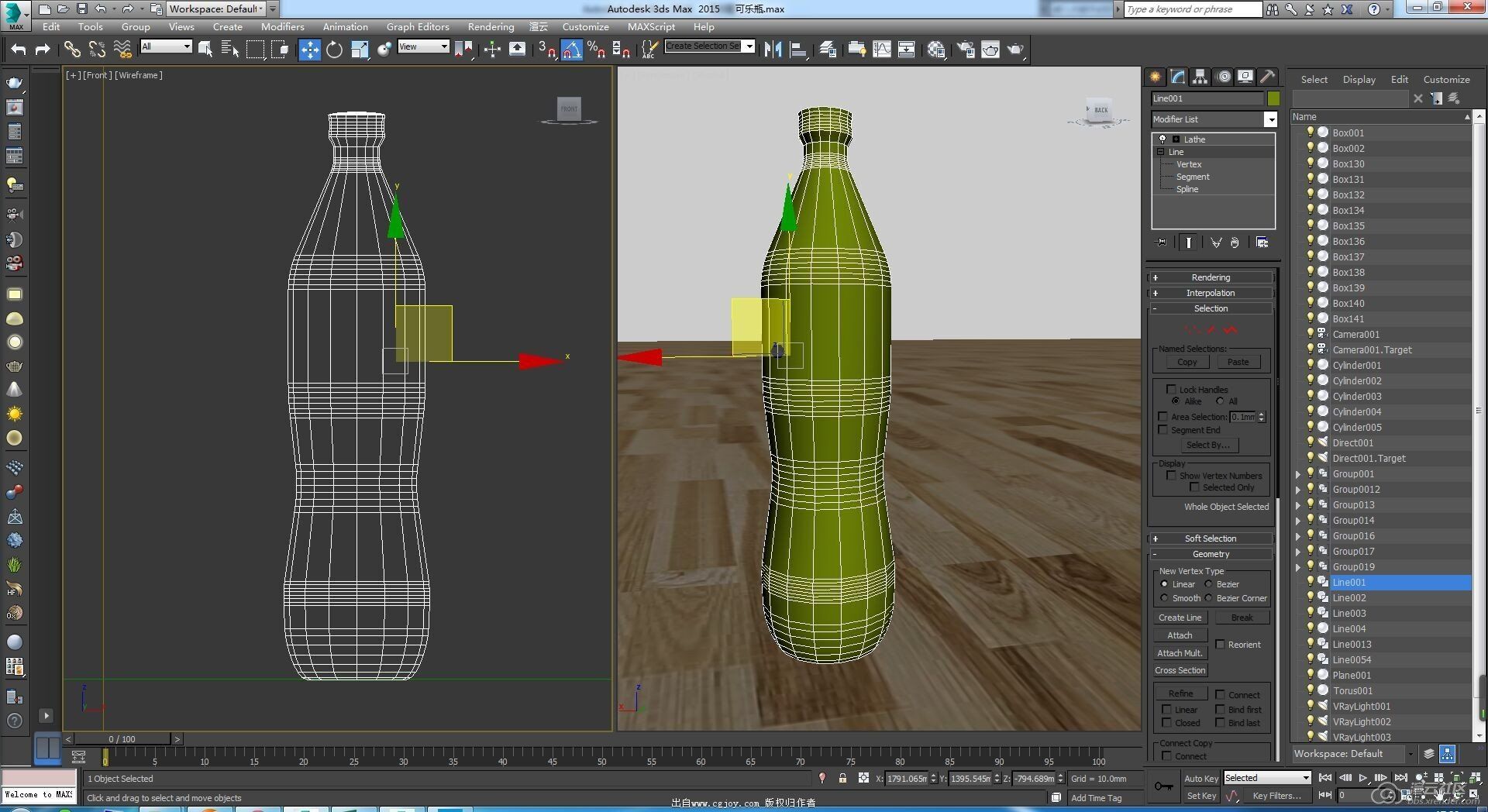
Task: Tick the Closed checkbox under Refine
Action: [x=1166, y=723]
